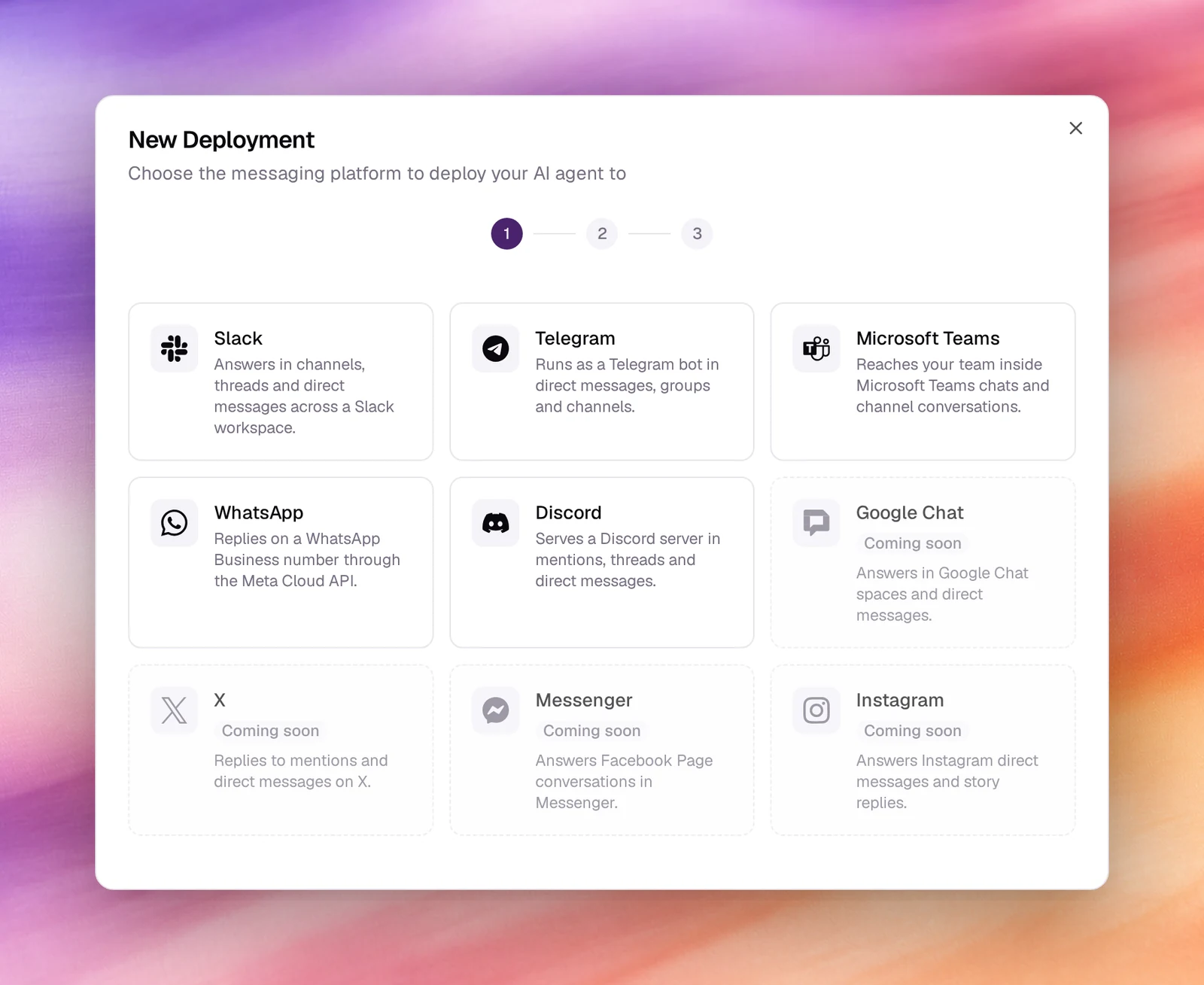Screen dimensions: 1204x985
Task: Click the Slack logo icon
Action: [174, 348]
